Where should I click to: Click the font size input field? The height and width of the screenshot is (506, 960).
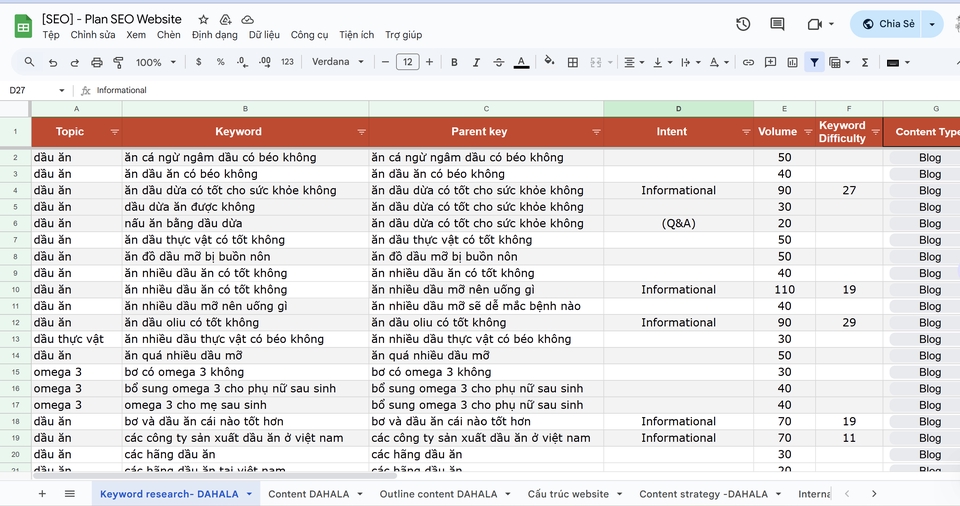[408, 62]
